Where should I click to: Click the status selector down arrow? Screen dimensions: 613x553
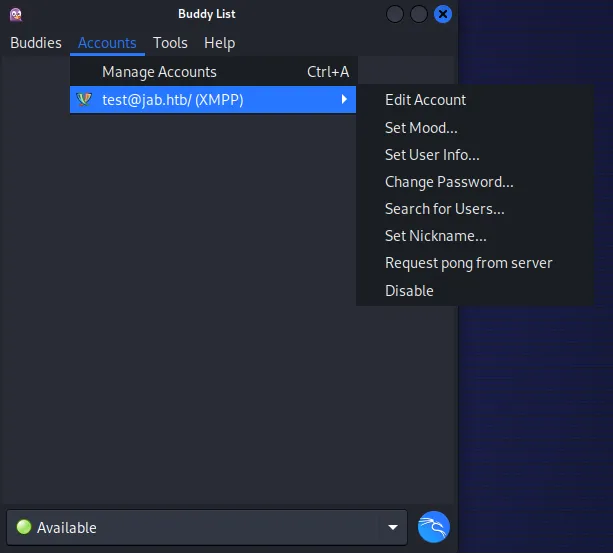(393, 528)
